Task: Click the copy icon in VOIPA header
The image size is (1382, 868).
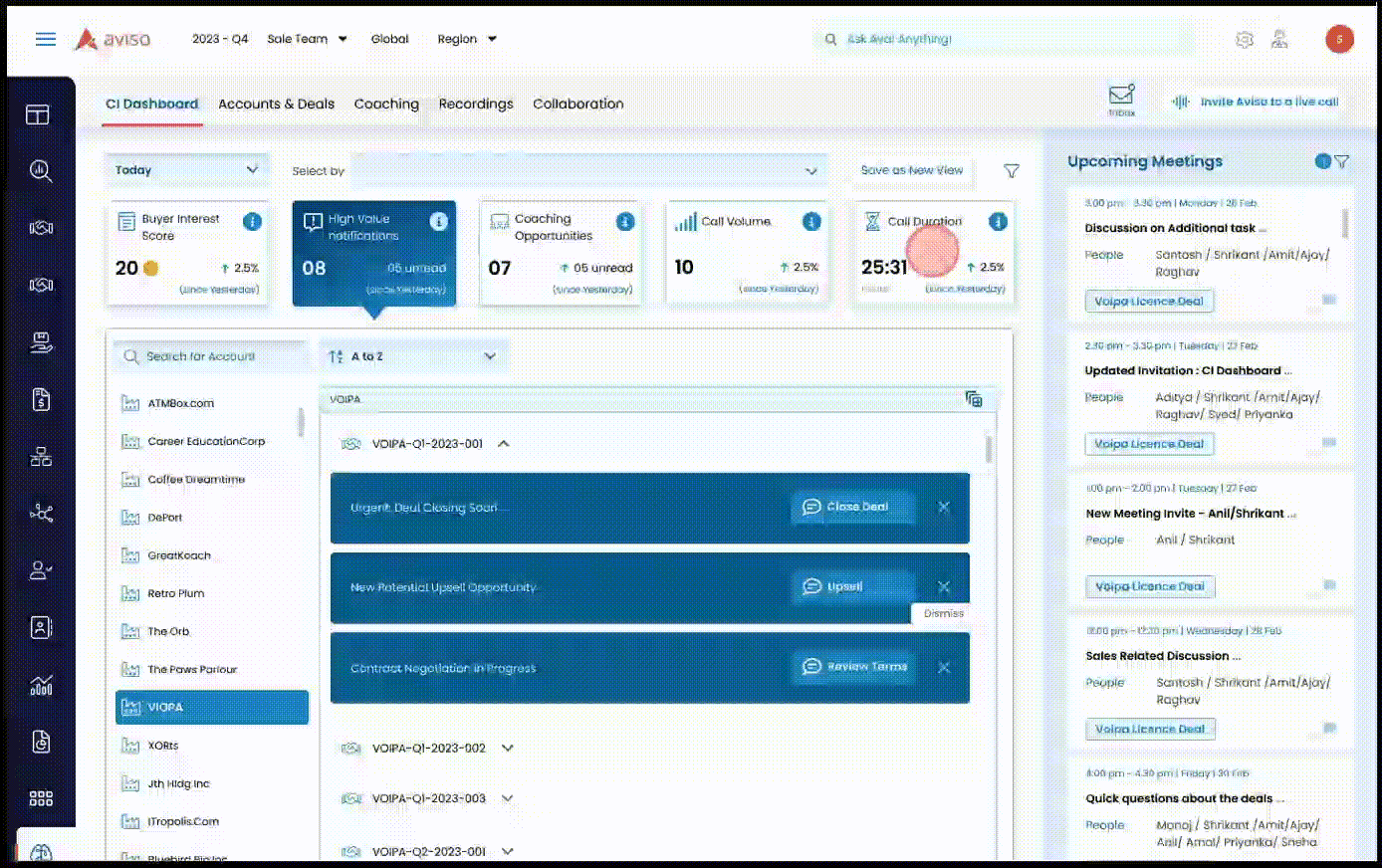Action: pos(974,399)
